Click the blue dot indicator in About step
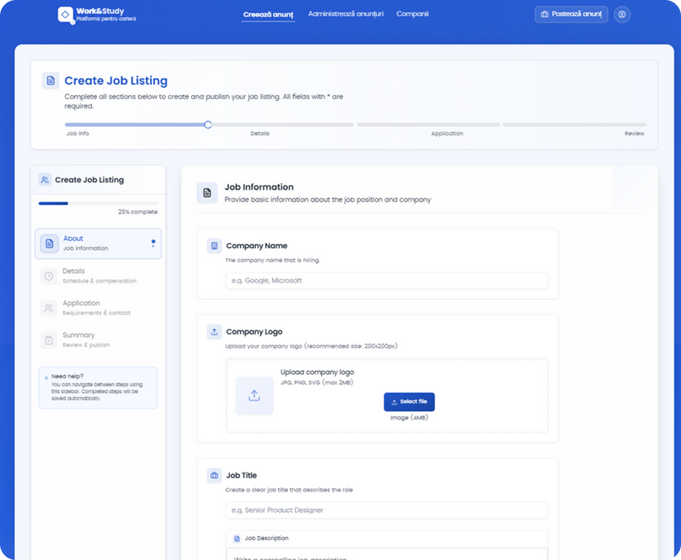Screen dimensions: 681x560 point(153,242)
